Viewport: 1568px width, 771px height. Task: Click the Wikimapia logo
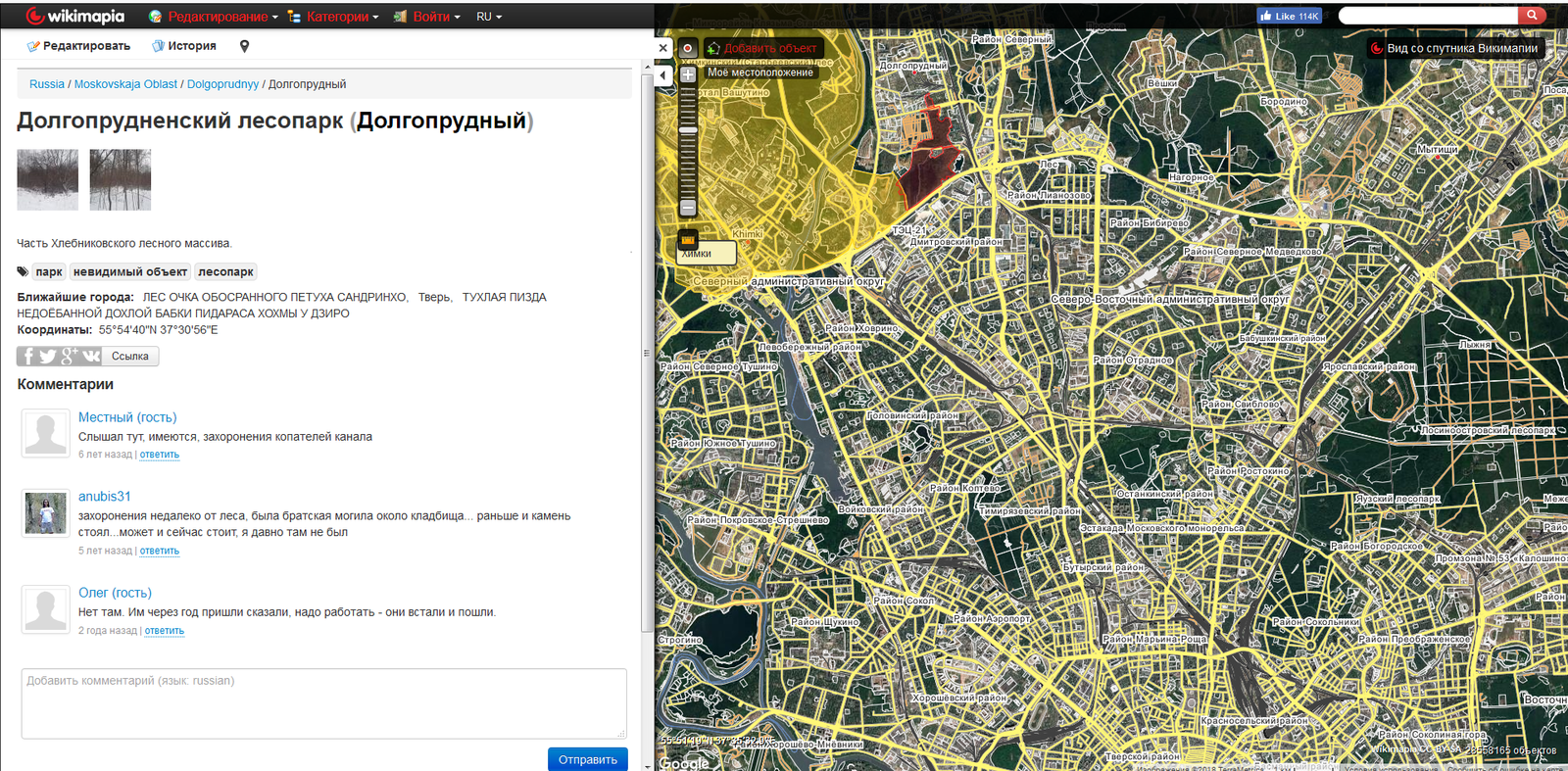pyautogui.click(x=75, y=16)
